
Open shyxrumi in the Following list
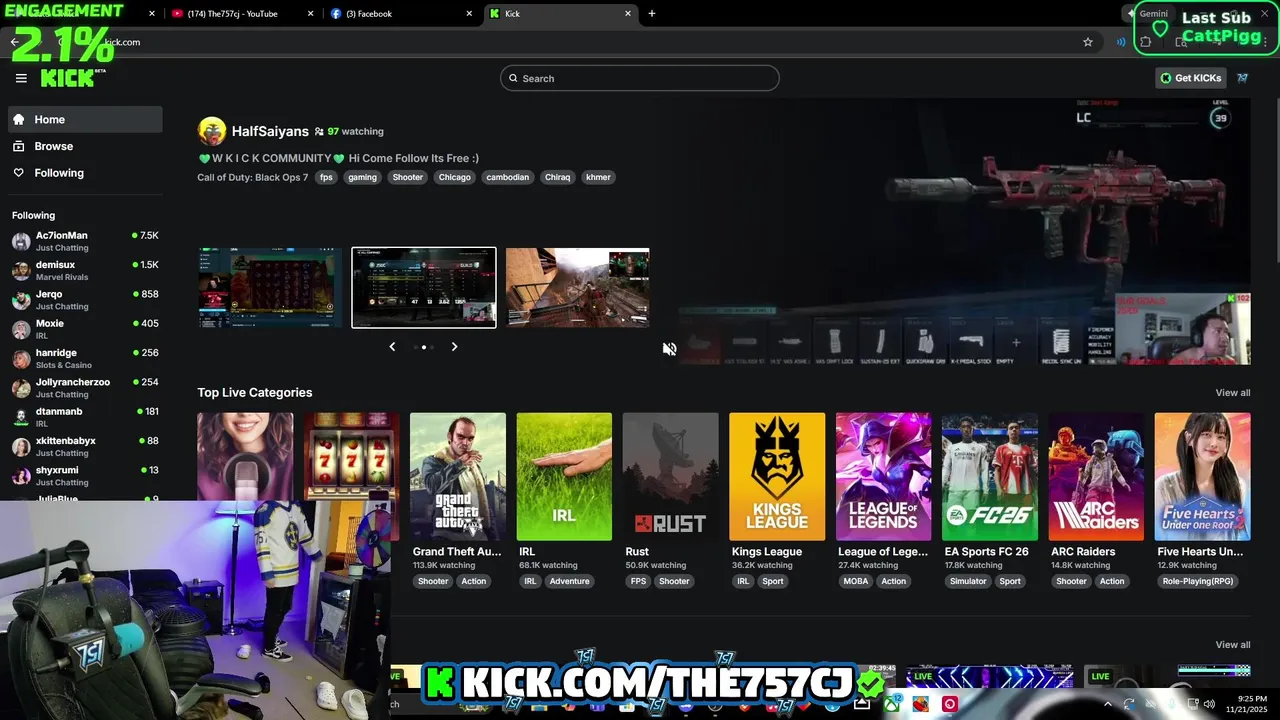click(85, 475)
